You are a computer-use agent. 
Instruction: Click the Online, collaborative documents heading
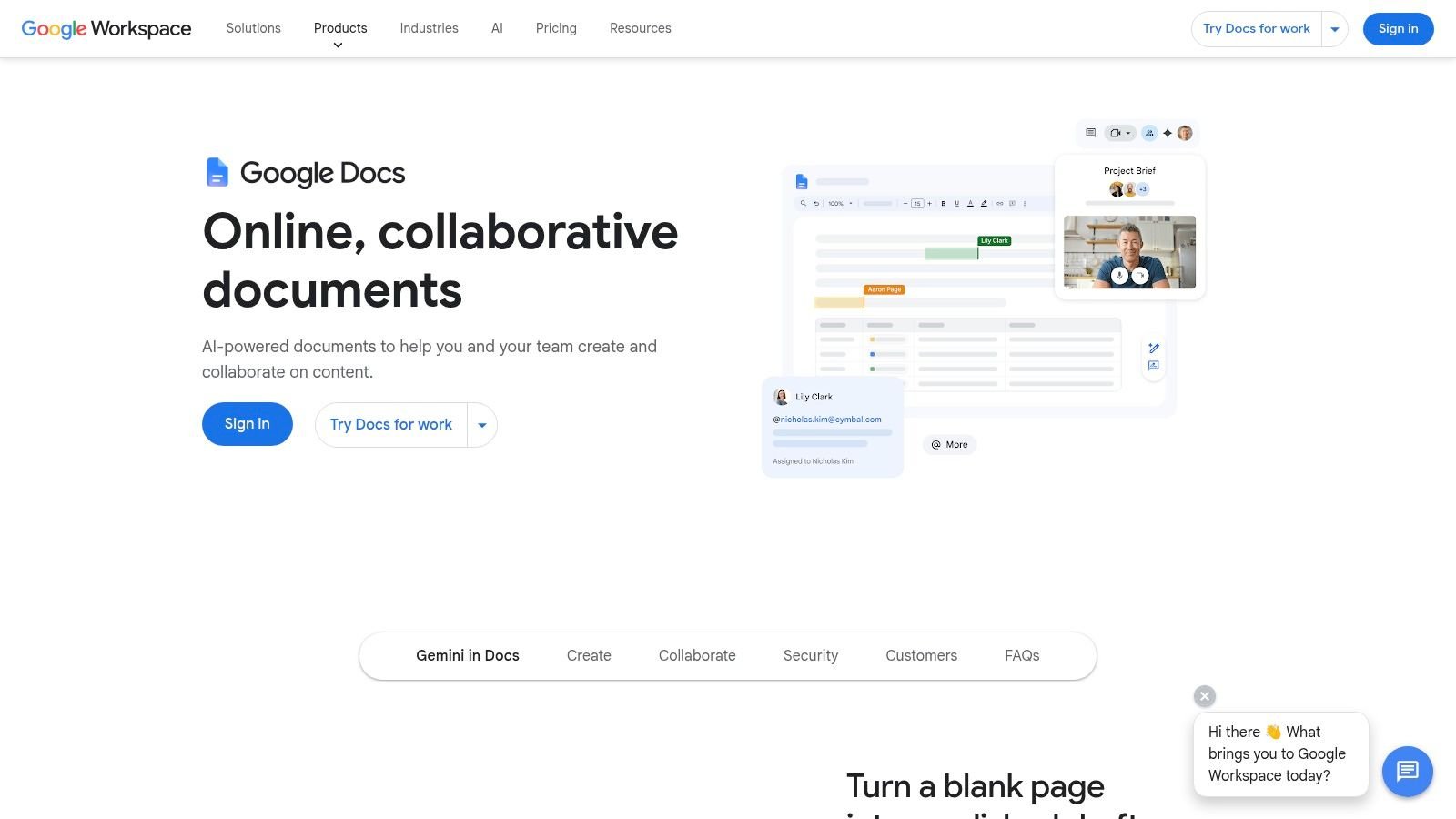click(440, 260)
